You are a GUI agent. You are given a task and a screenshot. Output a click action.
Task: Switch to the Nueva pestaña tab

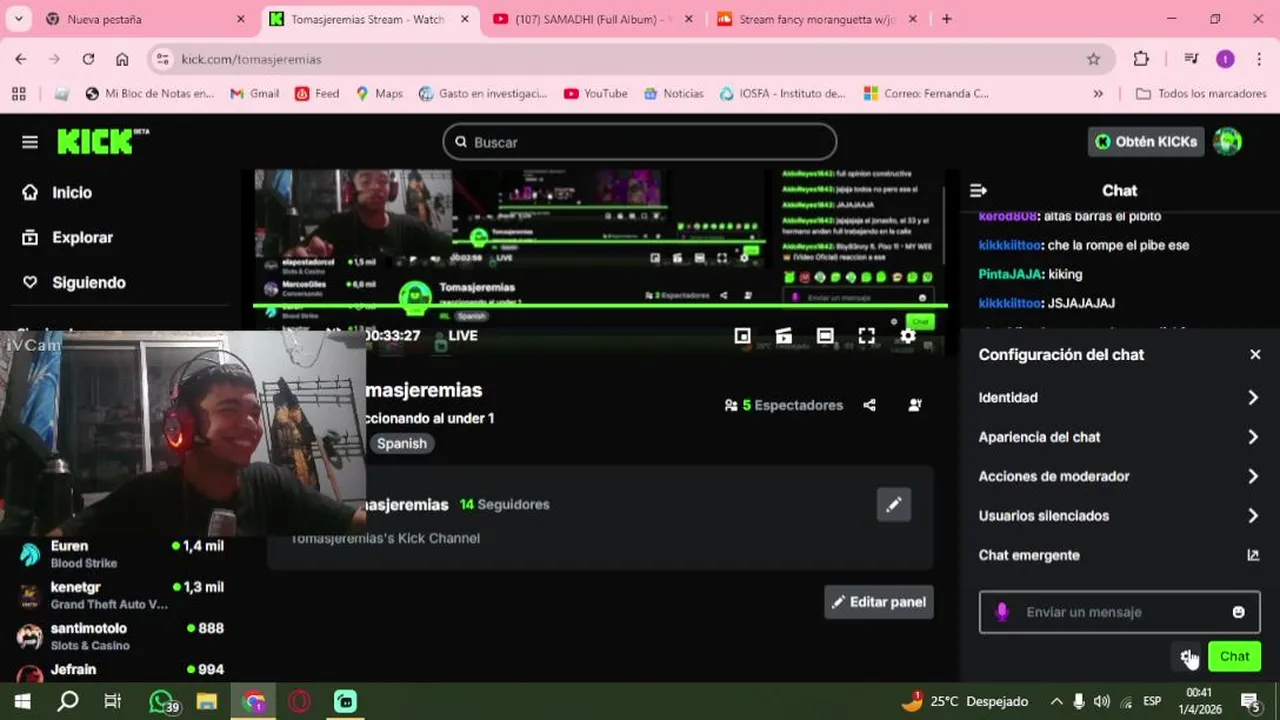pos(144,19)
